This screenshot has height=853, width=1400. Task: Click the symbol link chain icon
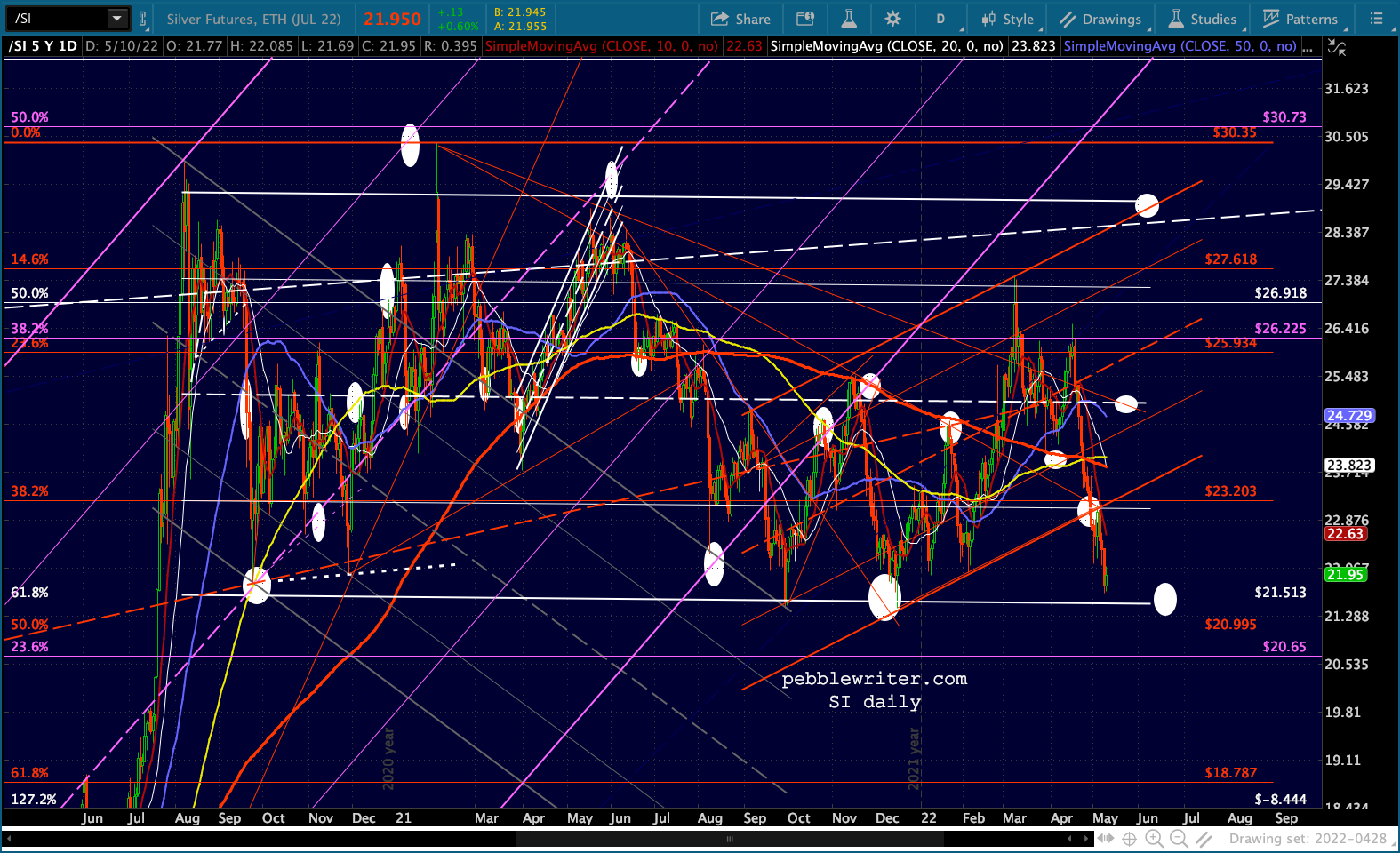tap(142, 19)
